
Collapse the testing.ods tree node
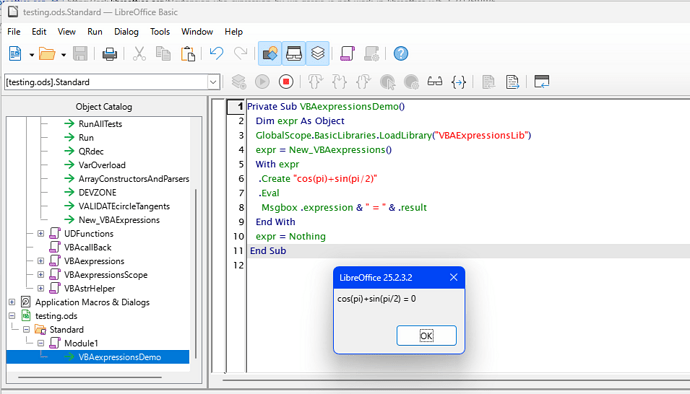(12, 316)
